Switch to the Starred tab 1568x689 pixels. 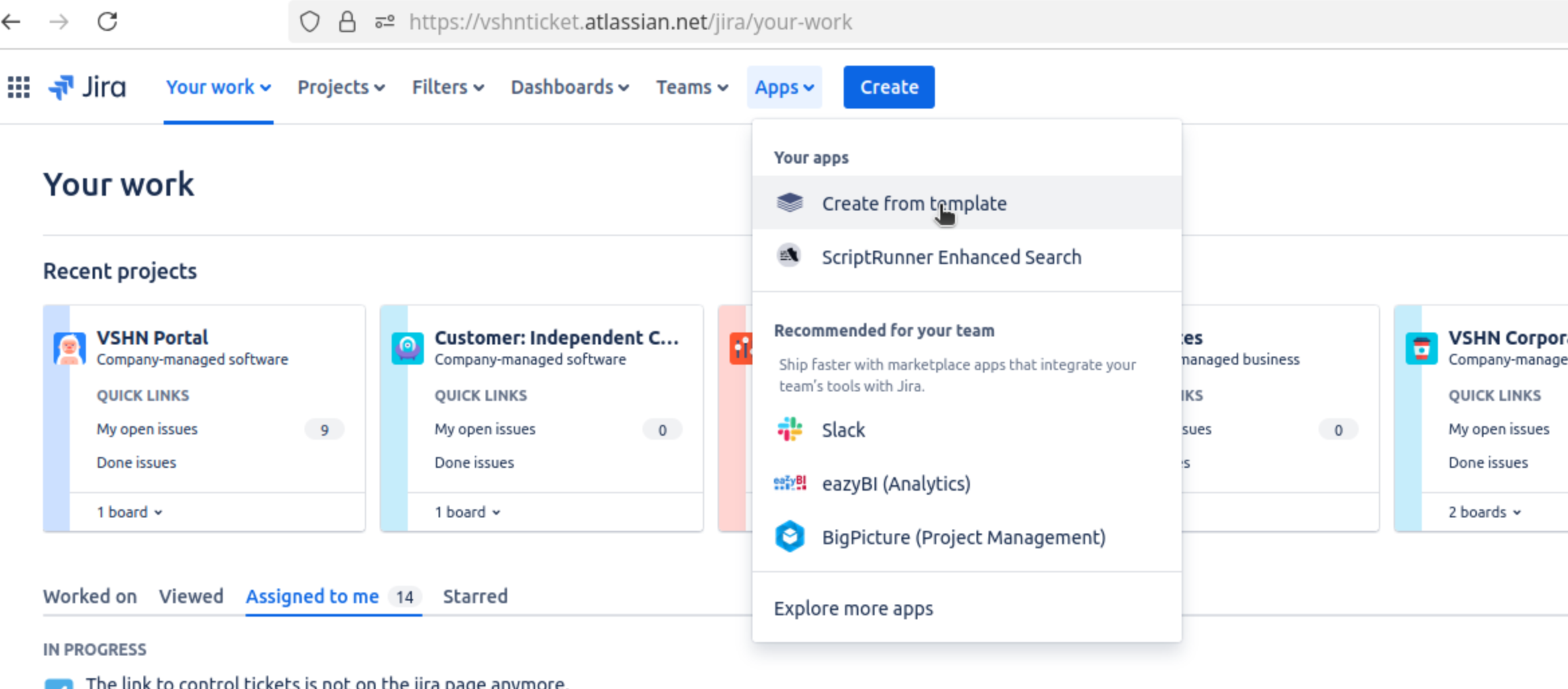[x=475, y=596]
